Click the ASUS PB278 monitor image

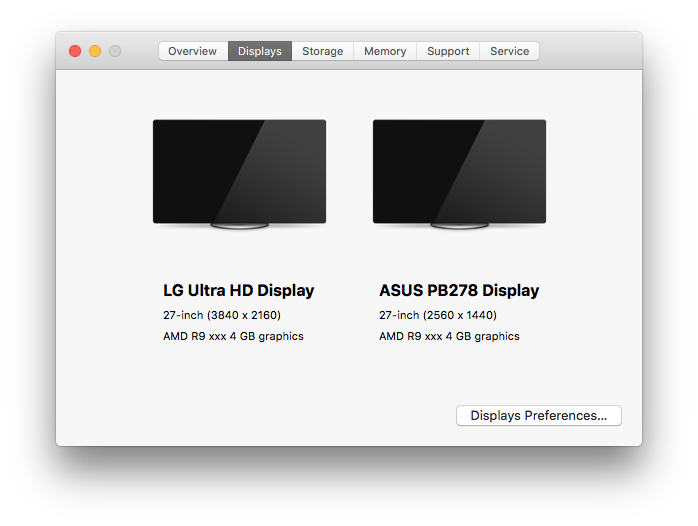click(x=459, y=174)
